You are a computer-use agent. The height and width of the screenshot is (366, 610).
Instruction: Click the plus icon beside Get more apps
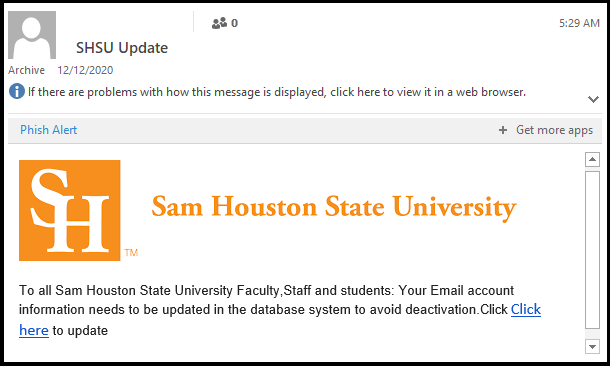point(503,130)
